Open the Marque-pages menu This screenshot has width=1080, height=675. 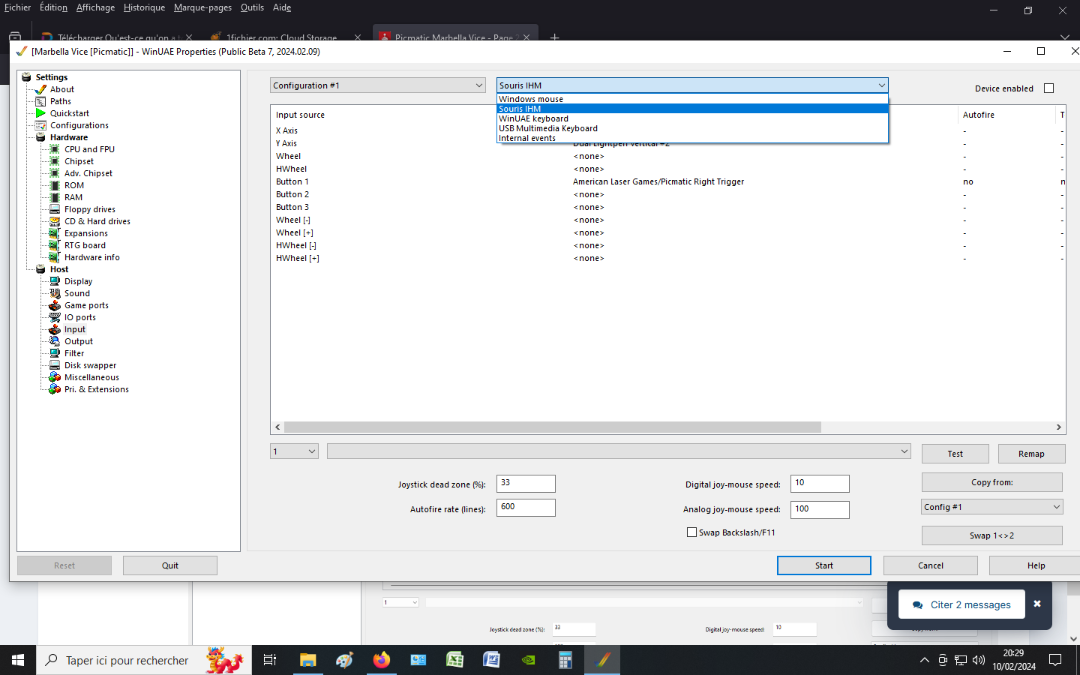pyautogui.click(x=203, y=7)
